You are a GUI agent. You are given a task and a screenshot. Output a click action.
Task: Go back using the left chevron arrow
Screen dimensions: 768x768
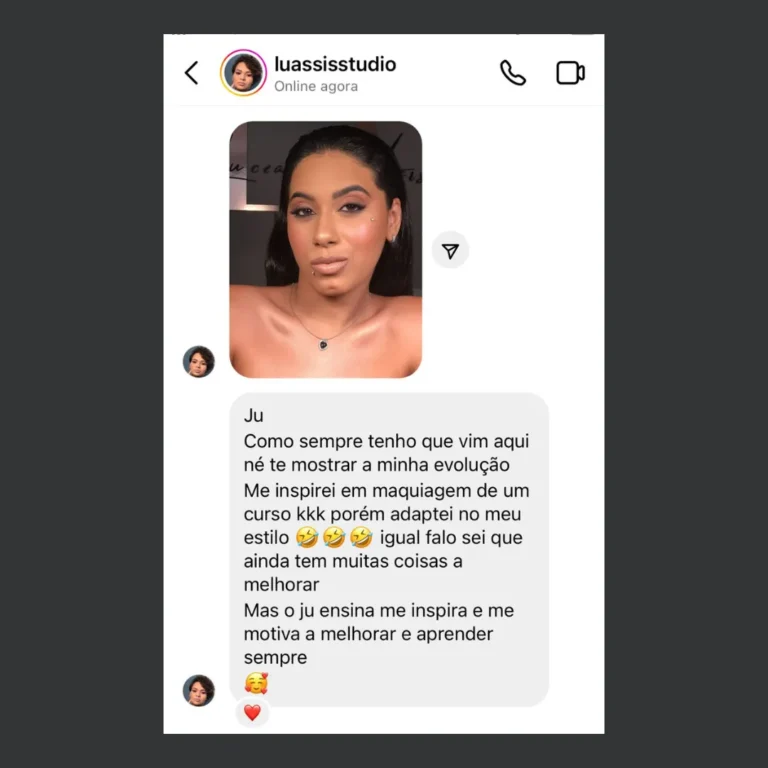click(192, 73)
